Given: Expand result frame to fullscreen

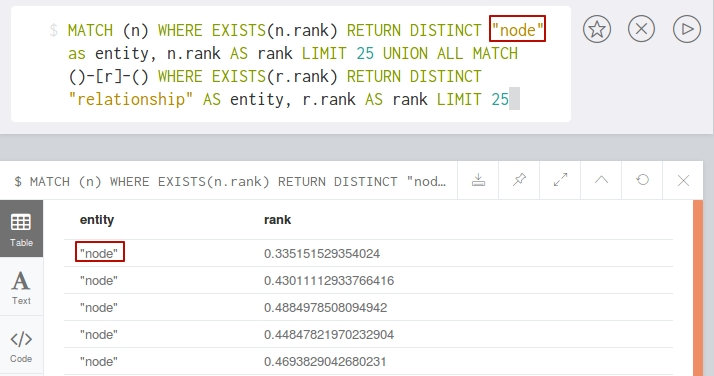Looking at the screenshot, I should (x=560, y=180).
